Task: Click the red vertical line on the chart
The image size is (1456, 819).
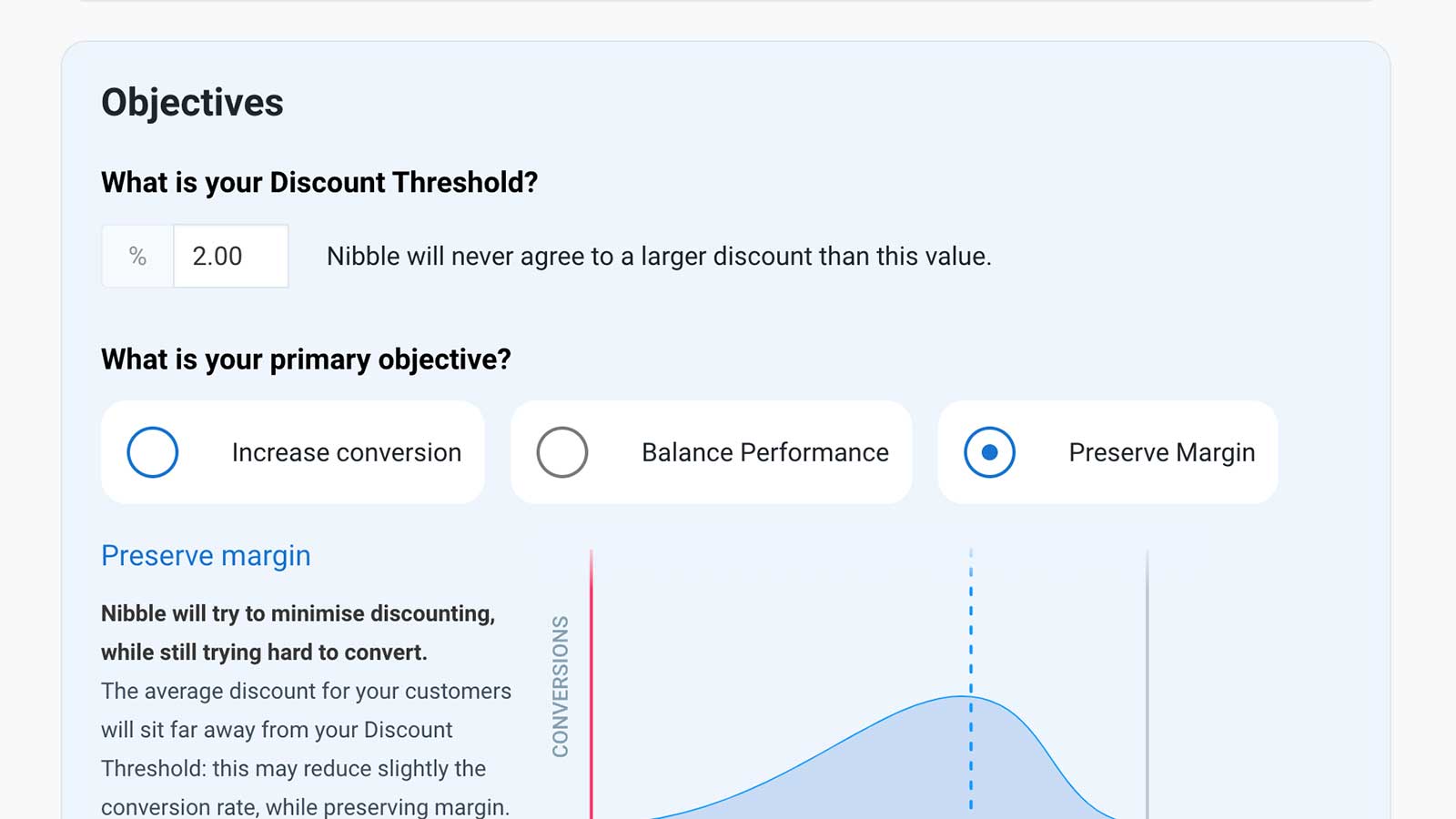Action: click(x=591, y=682)
